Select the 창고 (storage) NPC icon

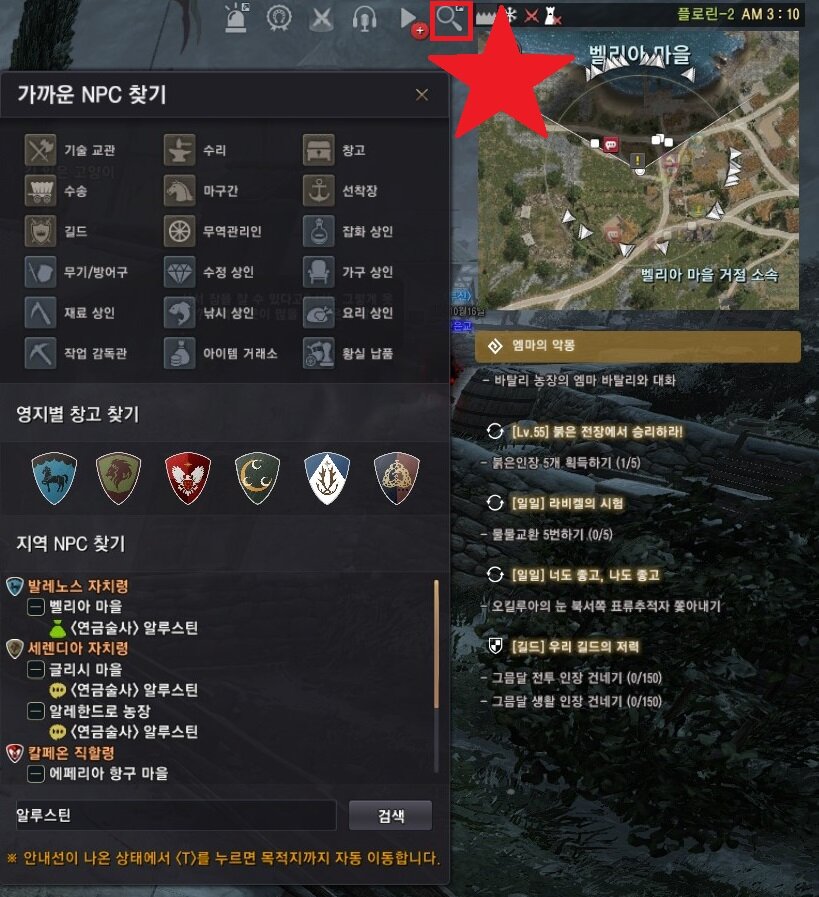point(319,150)
